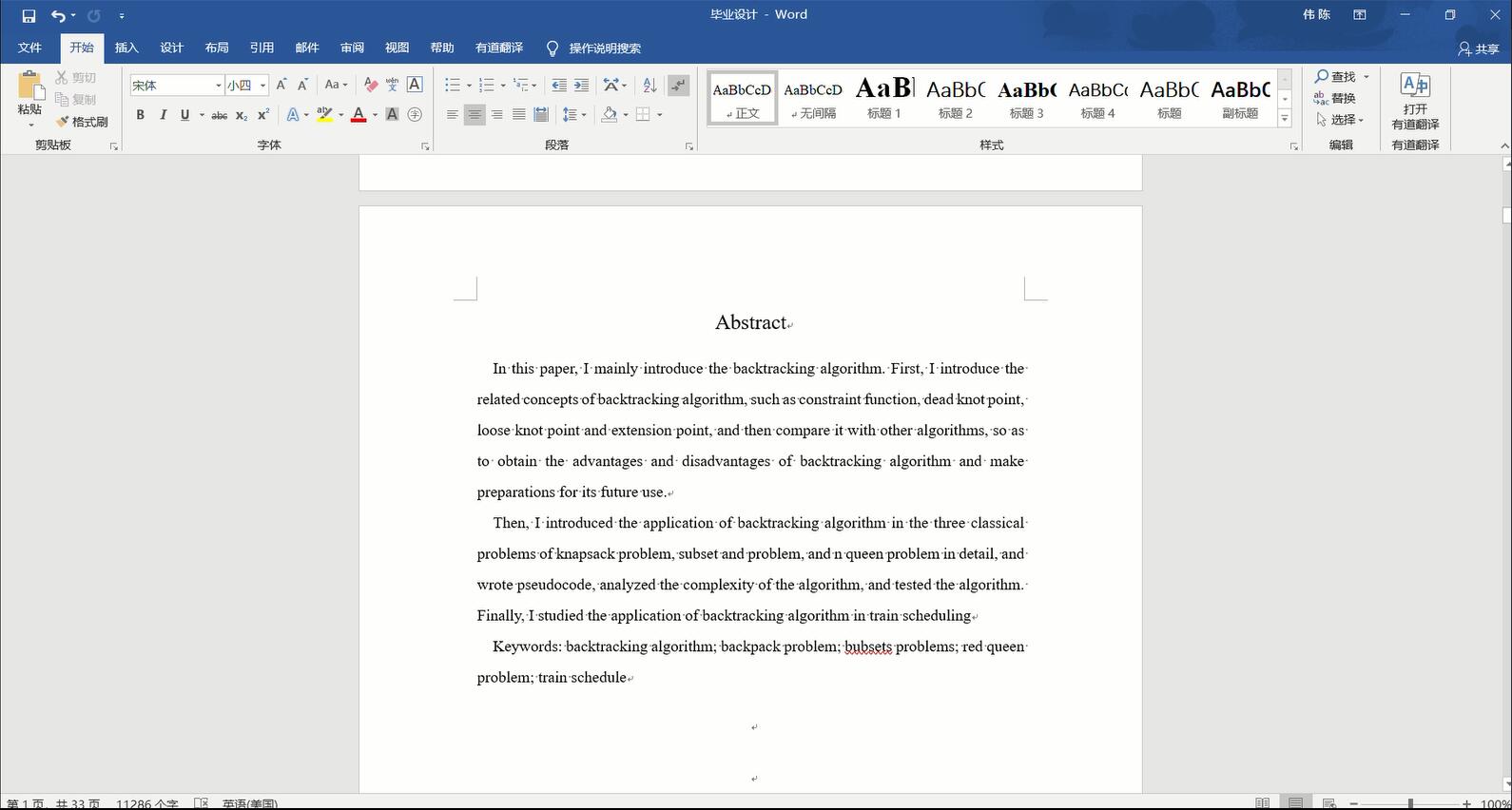Click the Format Painter (格式刷) button

click(x=82, y=122)
